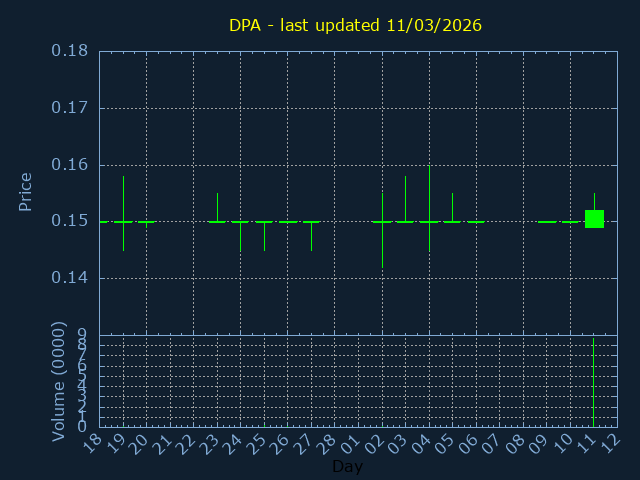Click the Day x-axis label
This screenshot has height=480, width=640.
tap(347, 467)
